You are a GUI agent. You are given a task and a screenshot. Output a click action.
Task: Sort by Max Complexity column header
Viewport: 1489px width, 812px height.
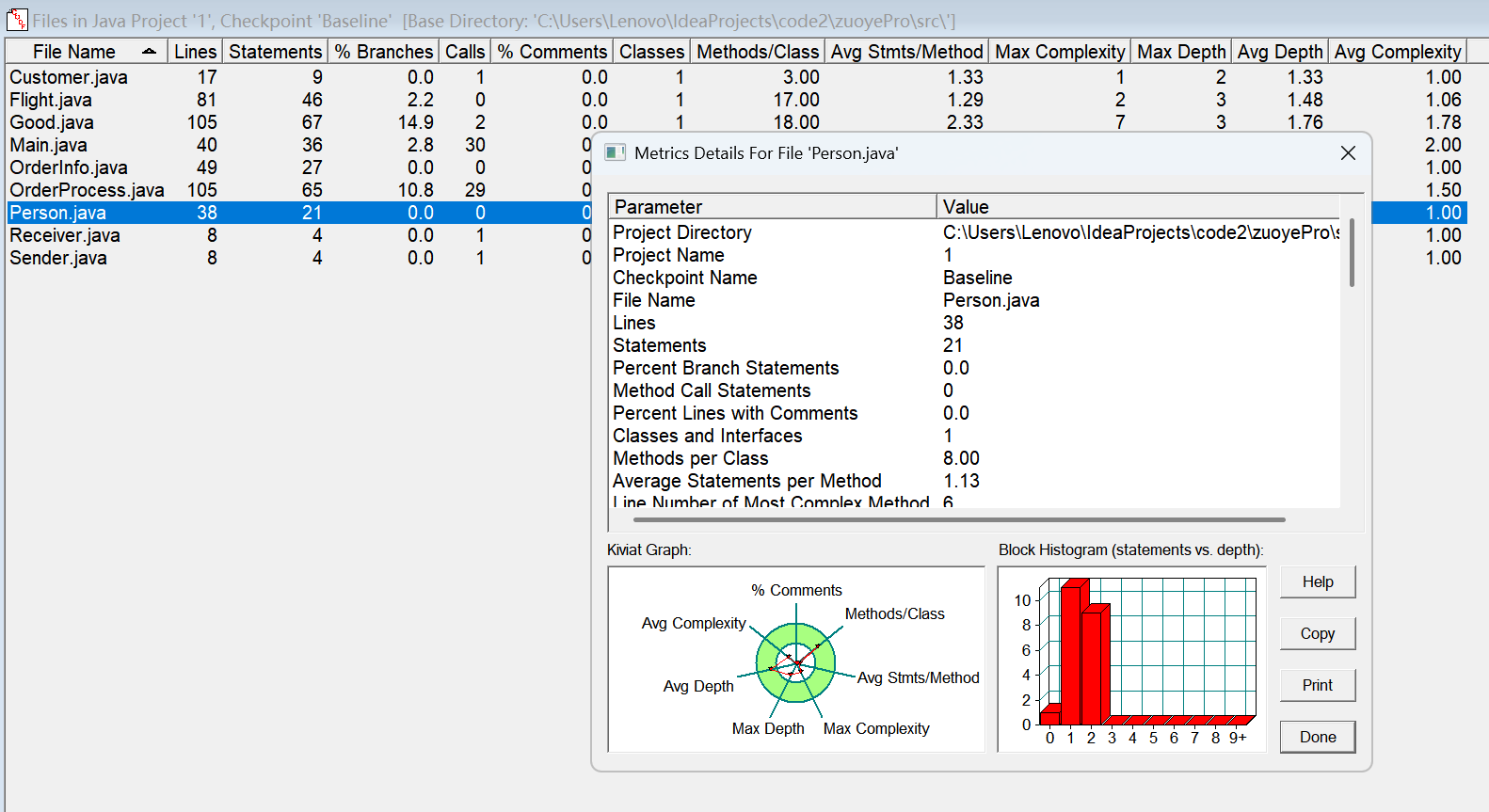(1060, 52)
